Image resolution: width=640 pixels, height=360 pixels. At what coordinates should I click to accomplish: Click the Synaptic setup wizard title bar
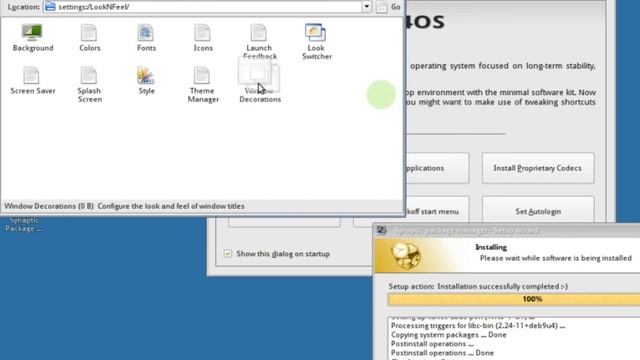tap(507, 231)
